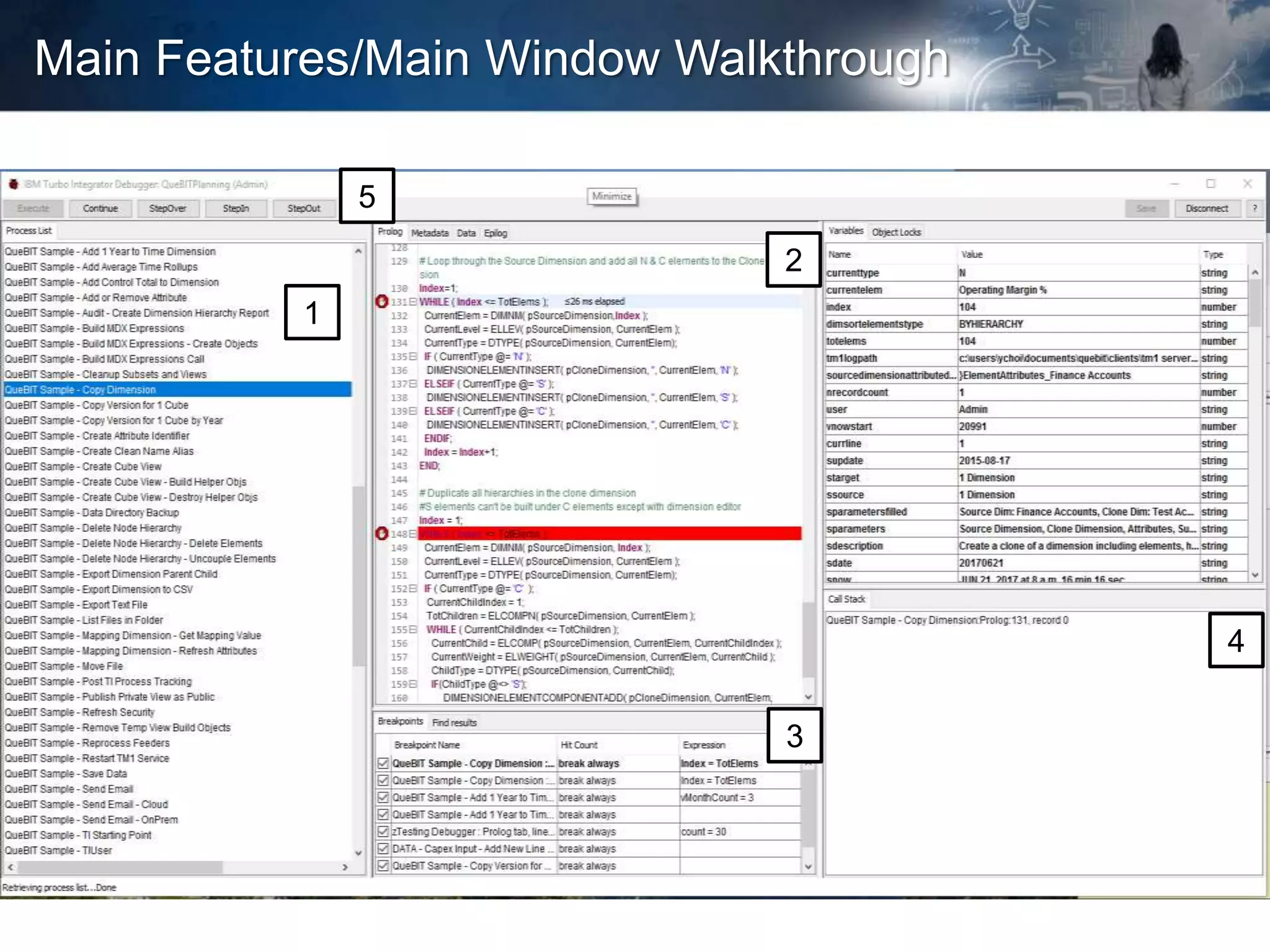The height and width of the screenshot is (952, 1270).
Task: Click the currentelem variable row
Action: [x=1037, y=290]
